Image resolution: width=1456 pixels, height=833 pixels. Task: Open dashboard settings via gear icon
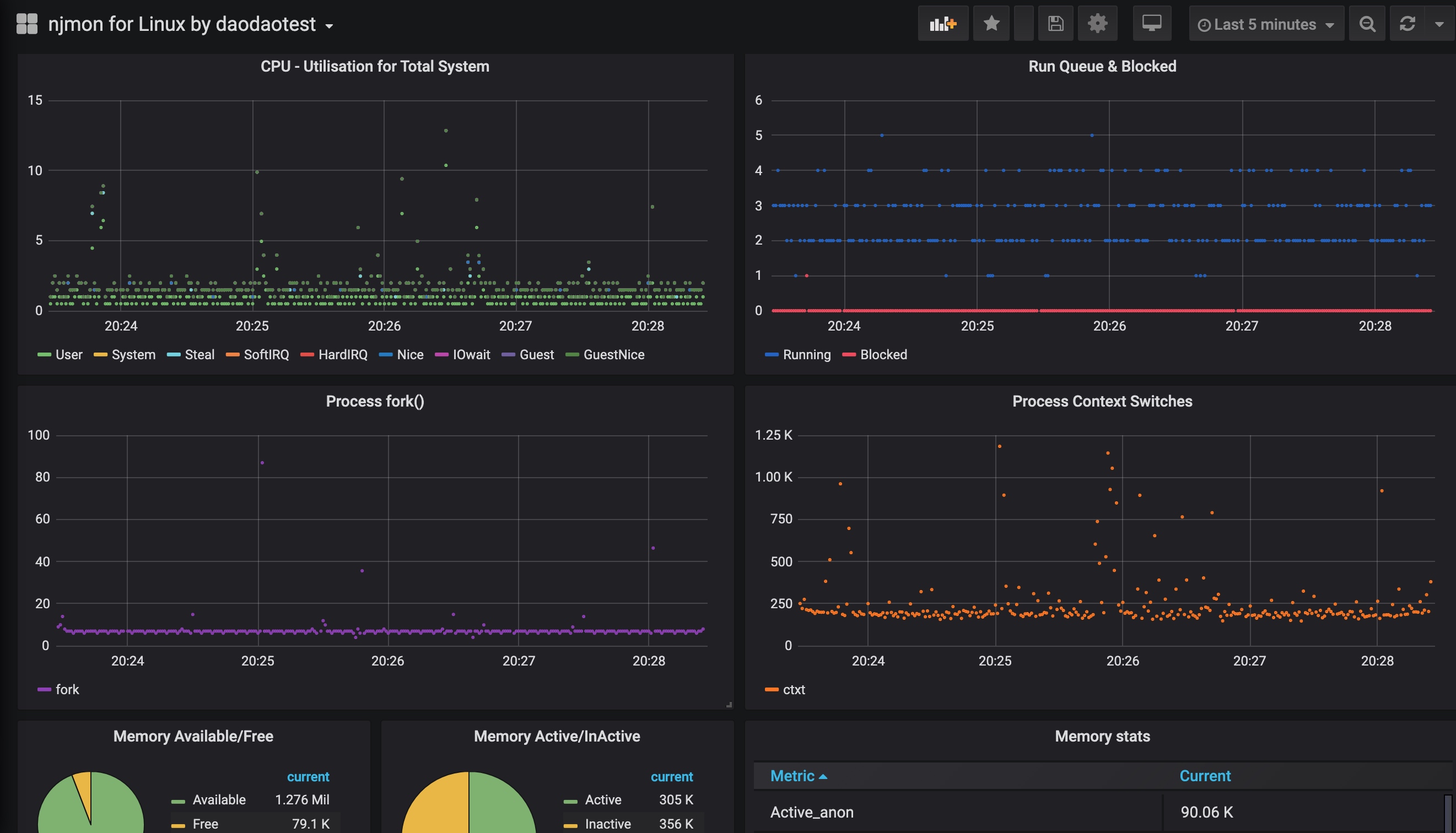(x=1097, y=24)
